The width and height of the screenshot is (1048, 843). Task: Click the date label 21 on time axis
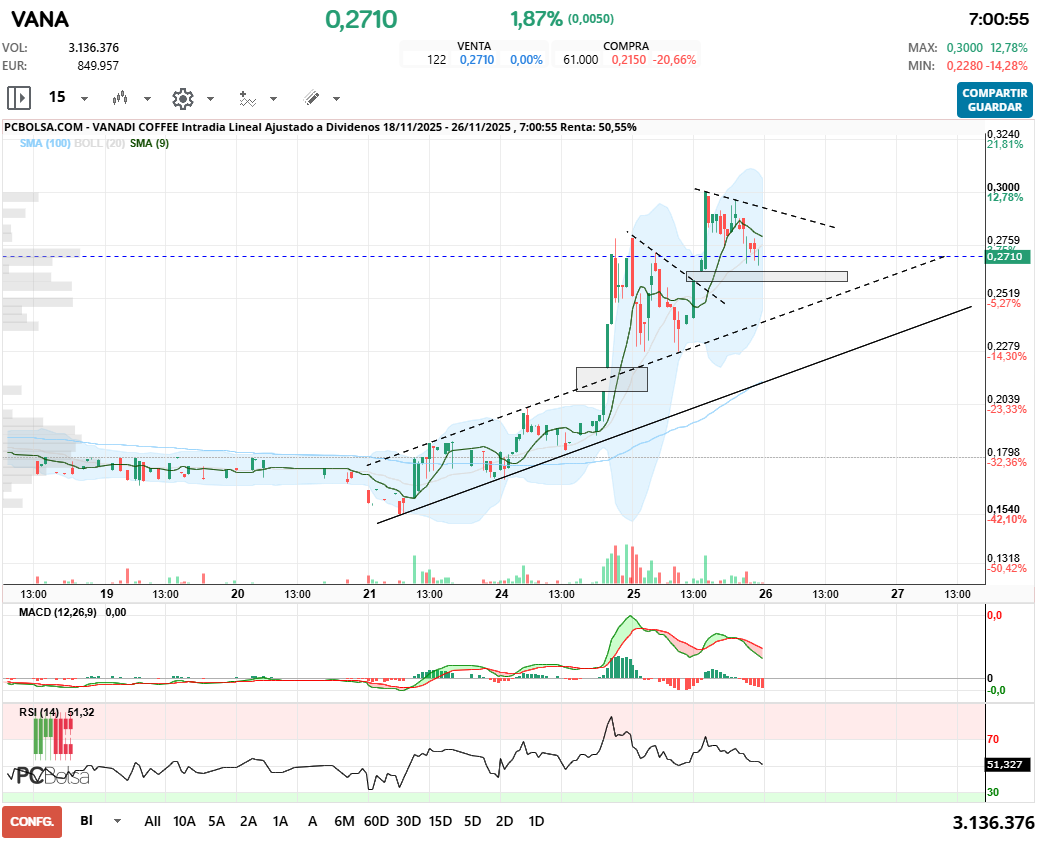pos(370,594)
